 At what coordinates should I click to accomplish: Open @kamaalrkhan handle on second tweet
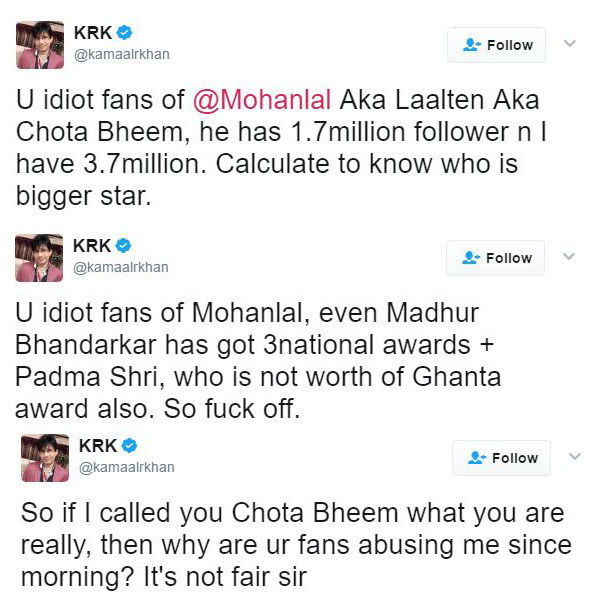(121, 267)
